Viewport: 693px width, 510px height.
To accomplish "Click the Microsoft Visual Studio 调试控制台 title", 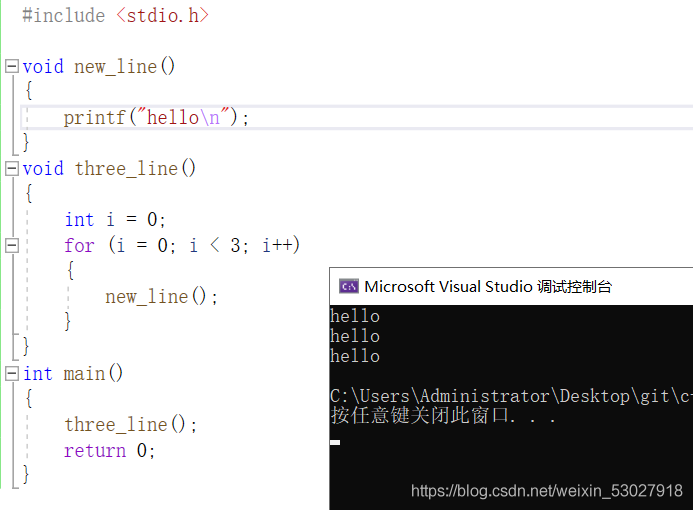I will pyautogui.click(x=488, y=287).
